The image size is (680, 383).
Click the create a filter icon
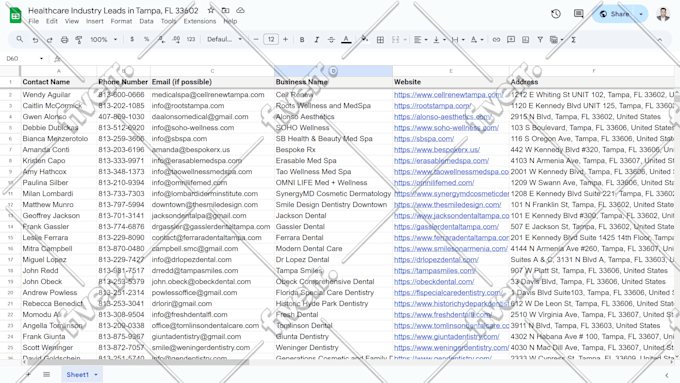[x=540, y=39]
